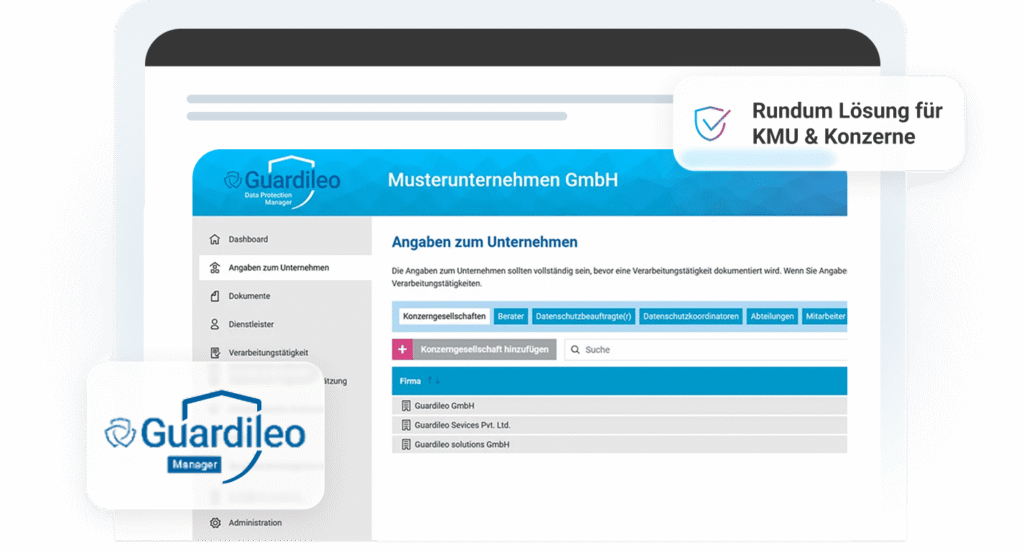Open Administration in sidebar
This screenshot has width=1024, height=551.
point(255,523)
